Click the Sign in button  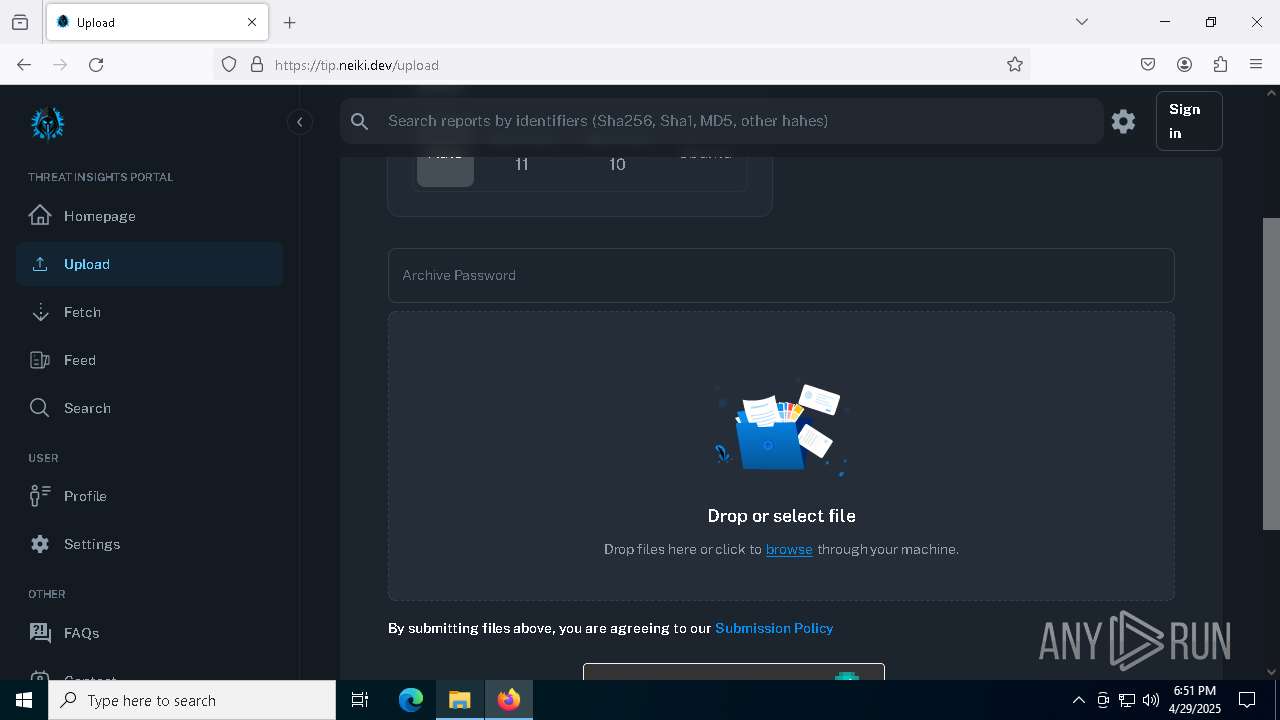[x=1189, y=121]
